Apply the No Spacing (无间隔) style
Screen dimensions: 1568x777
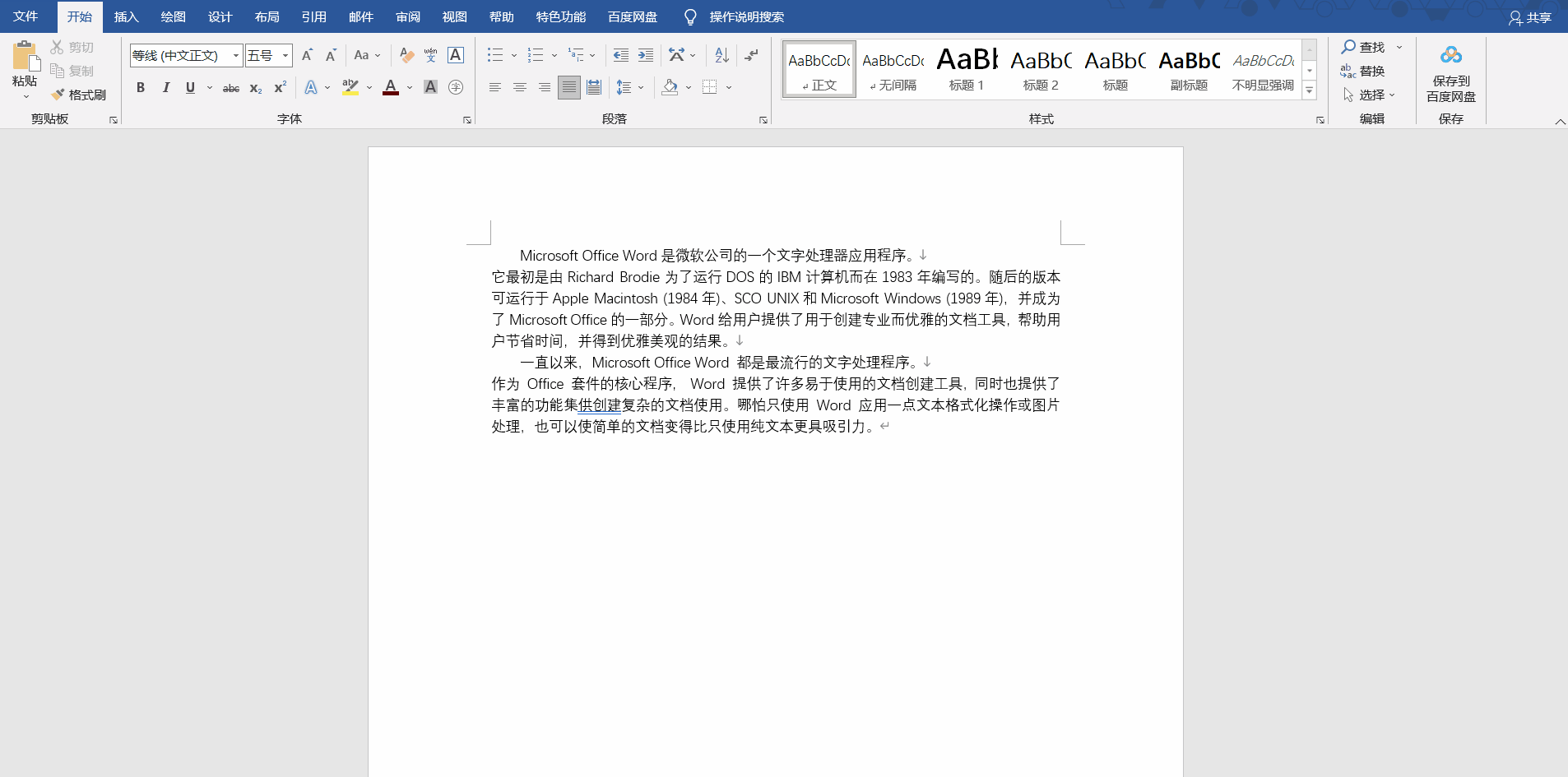[x=893, y=70]
